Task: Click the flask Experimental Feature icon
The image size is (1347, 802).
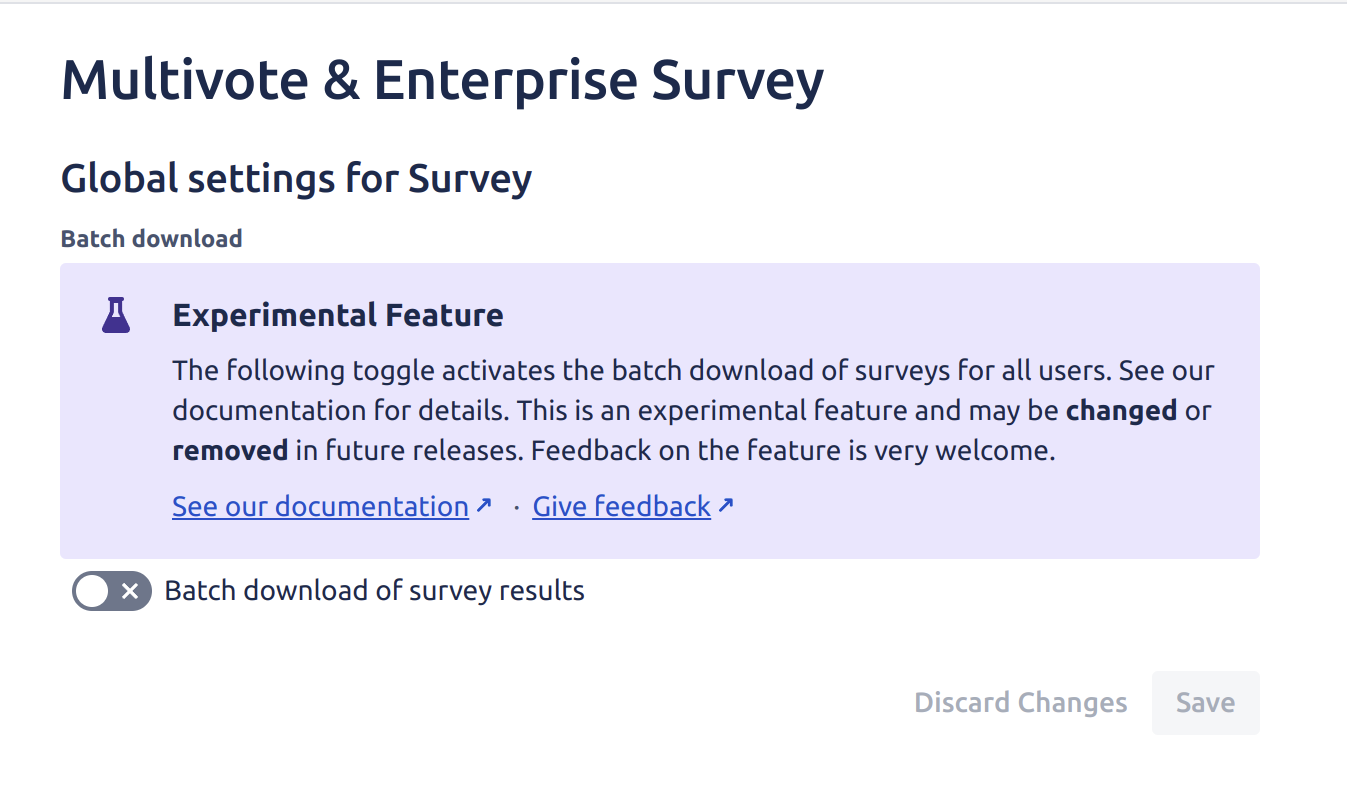Action: 116,315
